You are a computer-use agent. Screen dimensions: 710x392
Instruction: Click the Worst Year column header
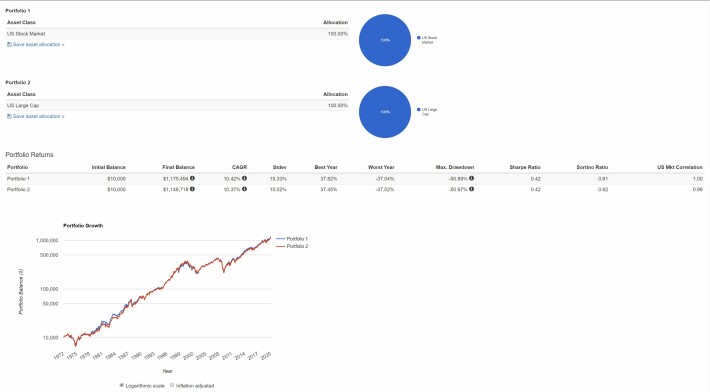[381, 167]
